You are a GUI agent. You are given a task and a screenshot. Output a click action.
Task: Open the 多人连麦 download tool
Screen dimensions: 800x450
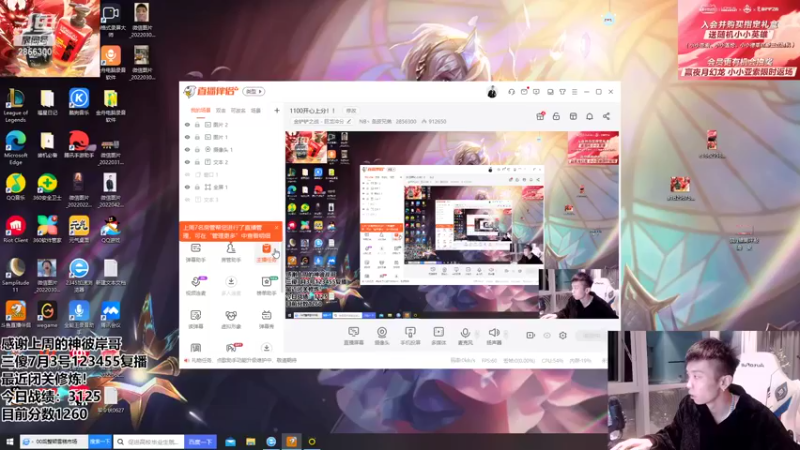click(231, 286)
